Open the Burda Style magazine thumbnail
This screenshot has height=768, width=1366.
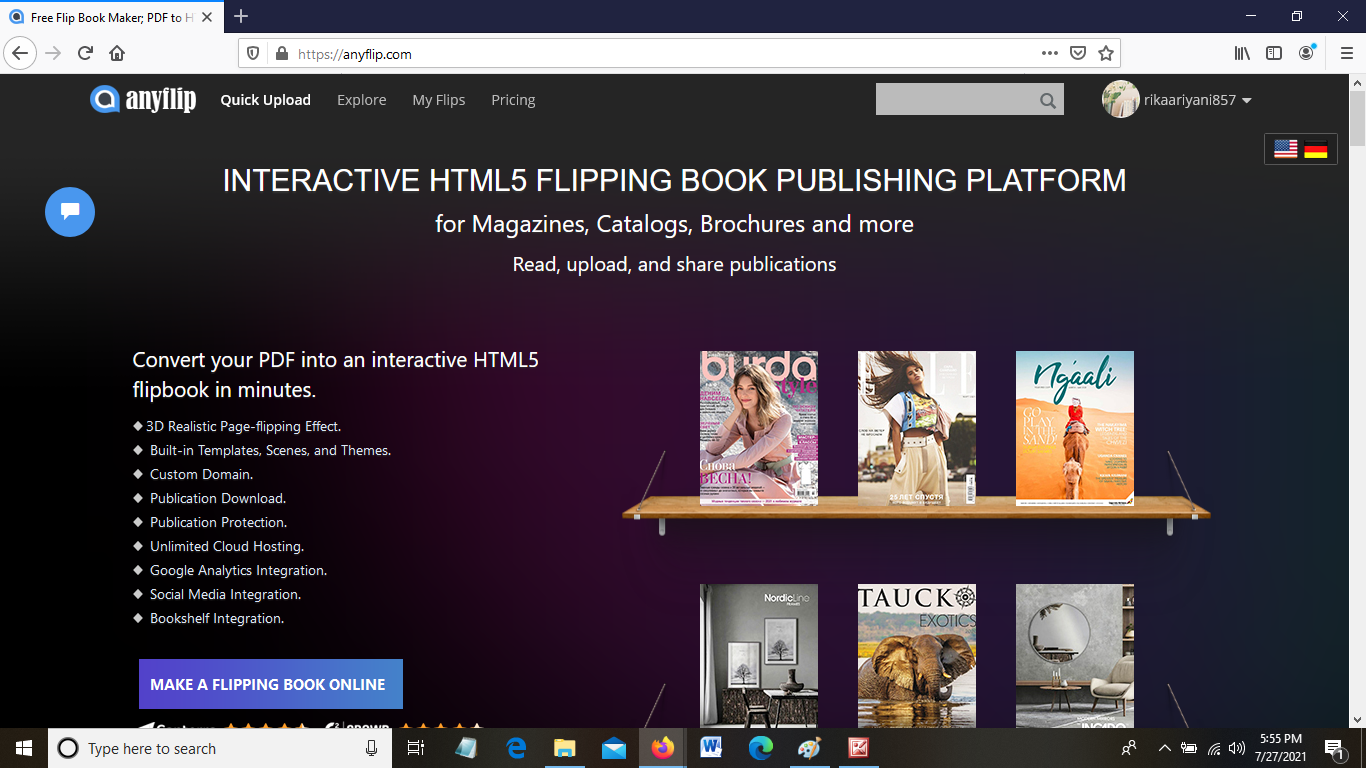(x=759, y=428)
